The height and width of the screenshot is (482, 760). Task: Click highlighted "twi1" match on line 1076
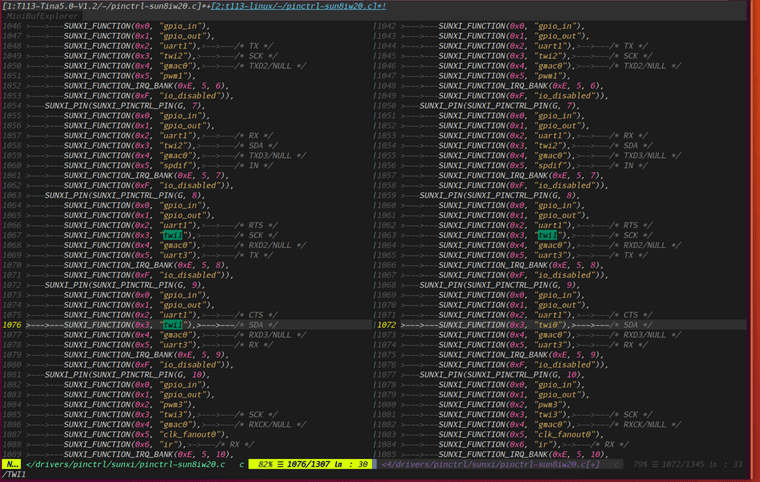[x=173, y=325]
